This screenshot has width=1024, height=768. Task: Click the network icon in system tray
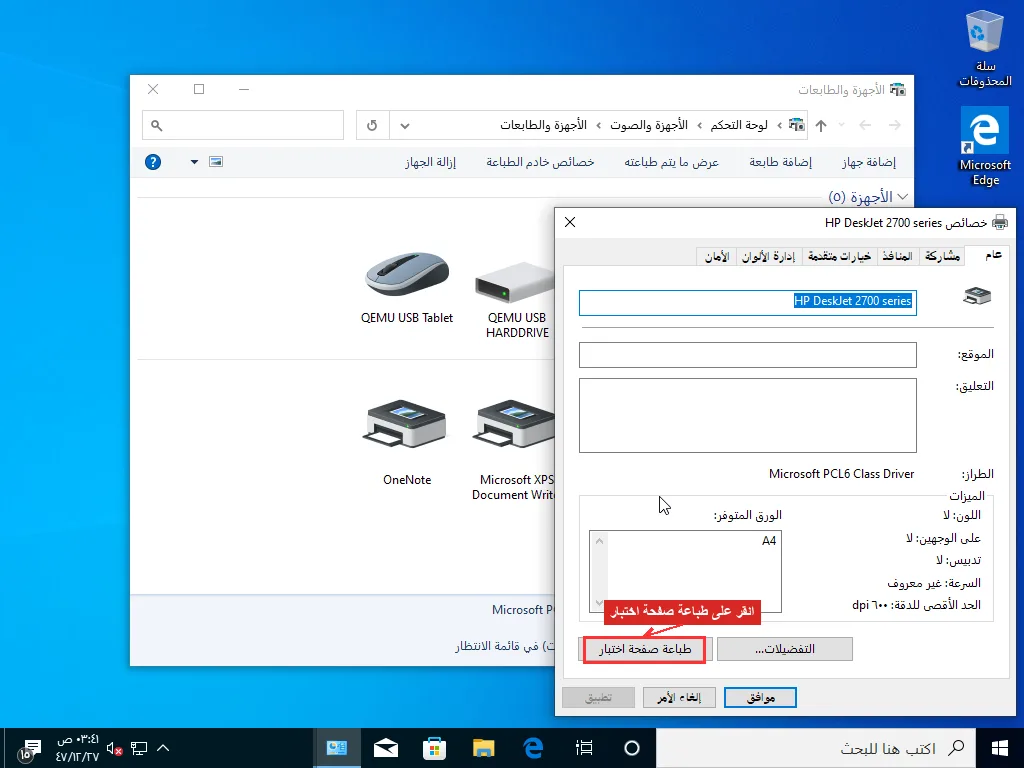(x=138, y=748)
